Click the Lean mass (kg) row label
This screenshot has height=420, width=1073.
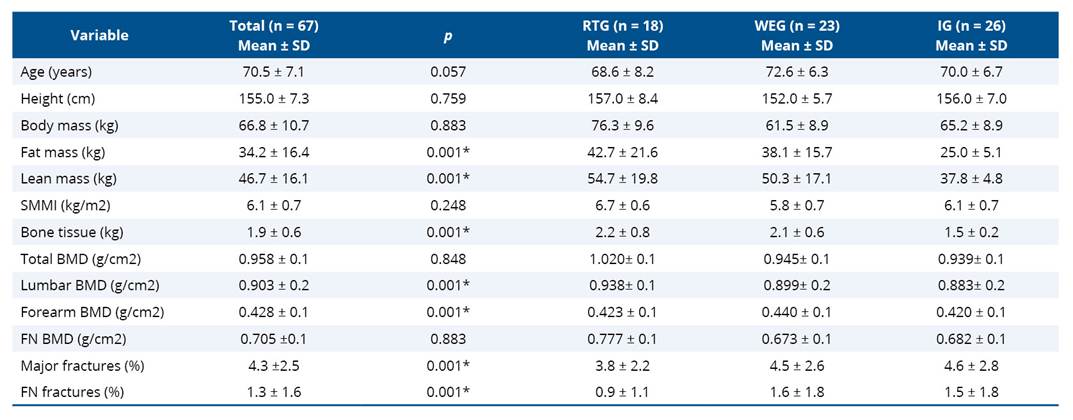[x=66, y=178]
